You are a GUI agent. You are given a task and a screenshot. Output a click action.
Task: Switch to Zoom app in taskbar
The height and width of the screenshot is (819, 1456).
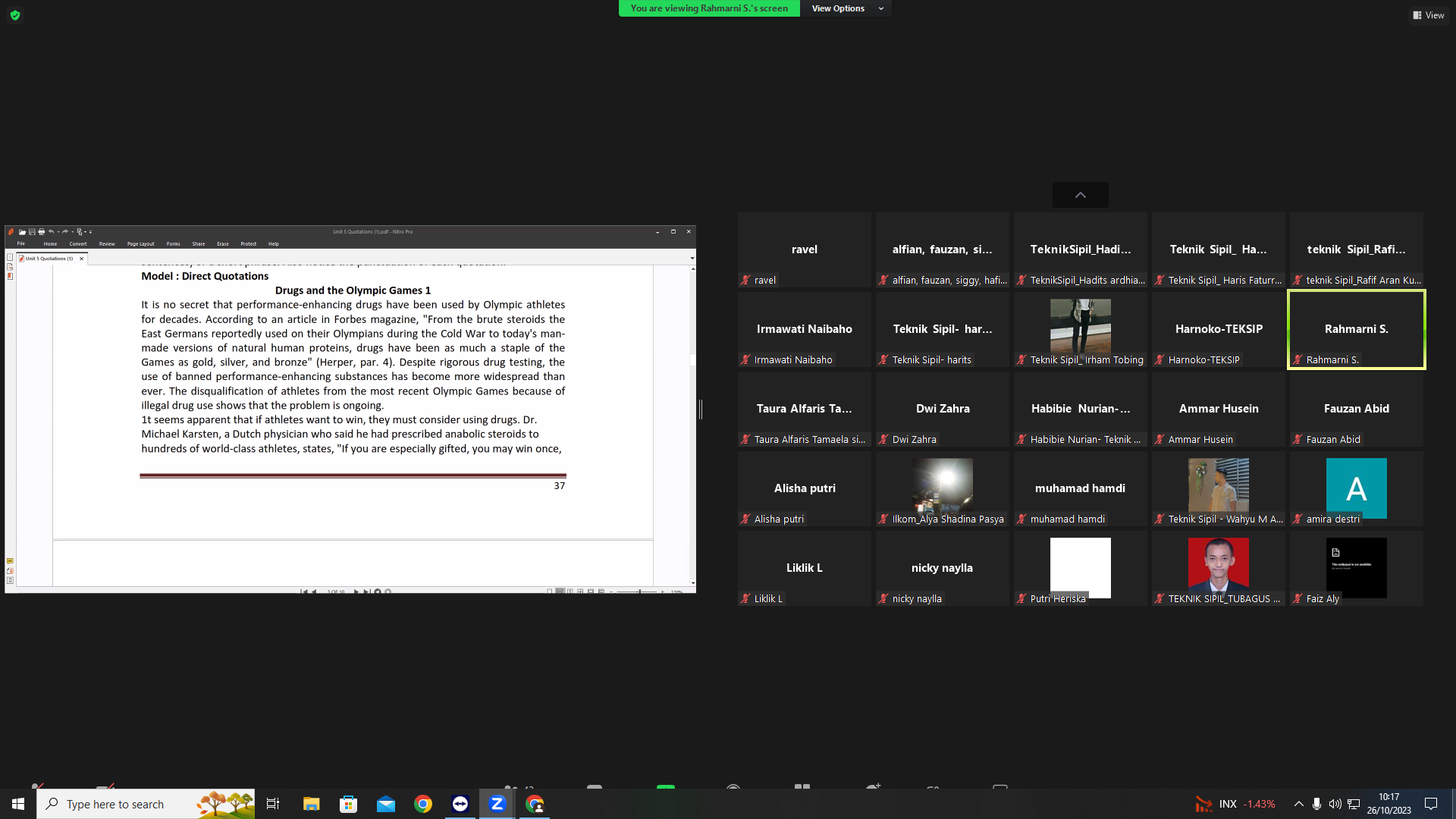click(x=497, y=804)
